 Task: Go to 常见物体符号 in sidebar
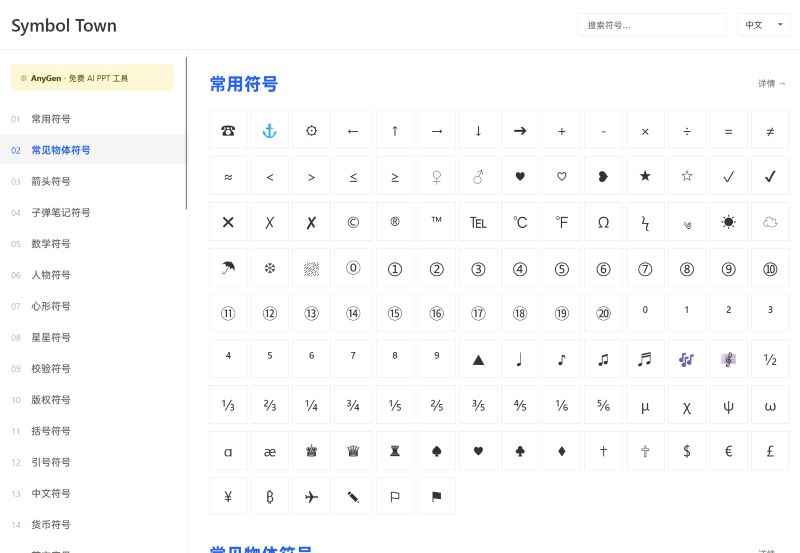(x=93, y=150)
